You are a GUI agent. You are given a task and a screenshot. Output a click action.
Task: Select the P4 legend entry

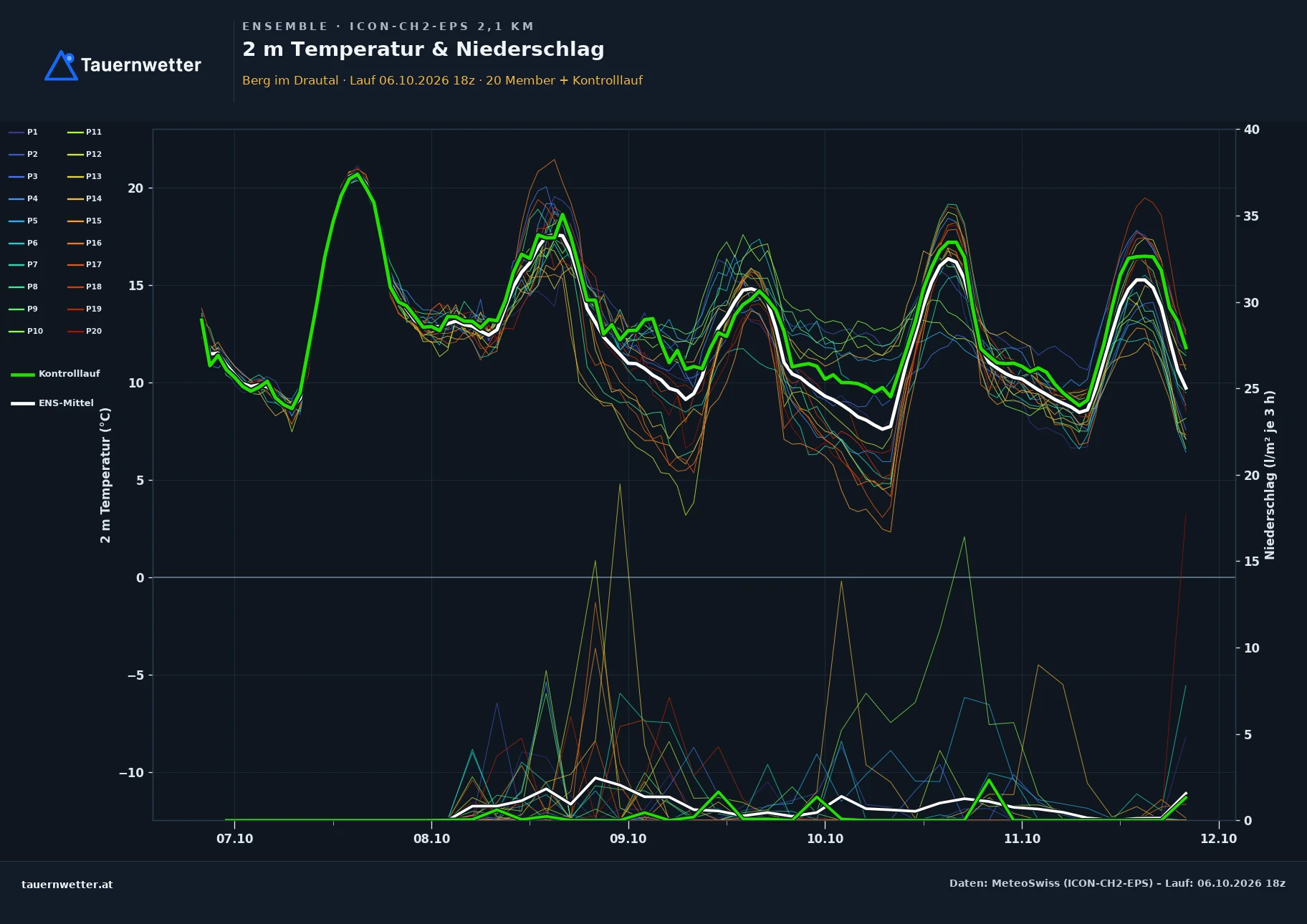point(24,198)
